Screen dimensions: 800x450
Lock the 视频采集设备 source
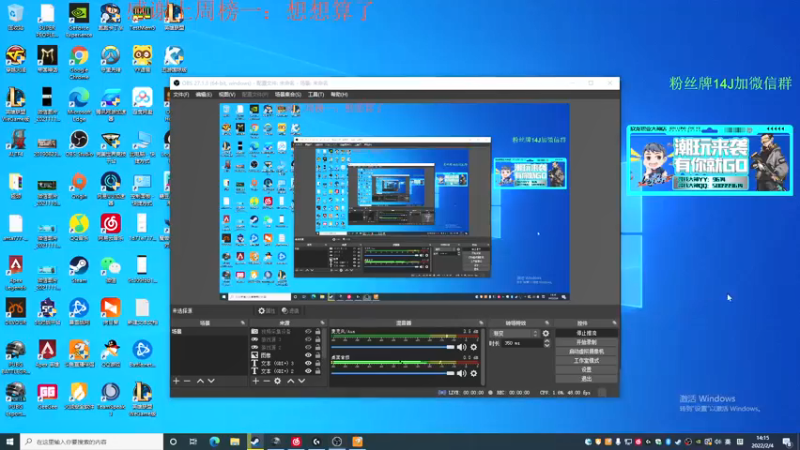pyautogui.click(x=318, y=332)
